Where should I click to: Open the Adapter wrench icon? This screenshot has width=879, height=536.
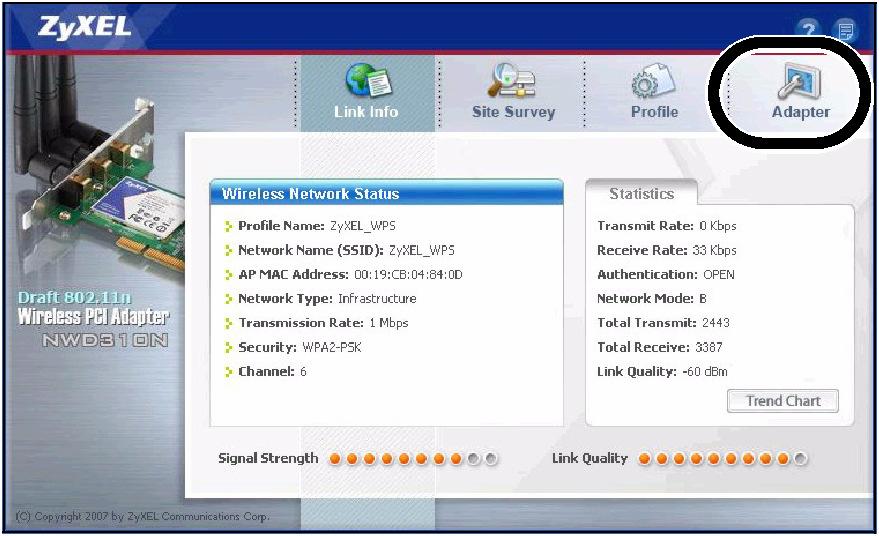tap(799, 80)
